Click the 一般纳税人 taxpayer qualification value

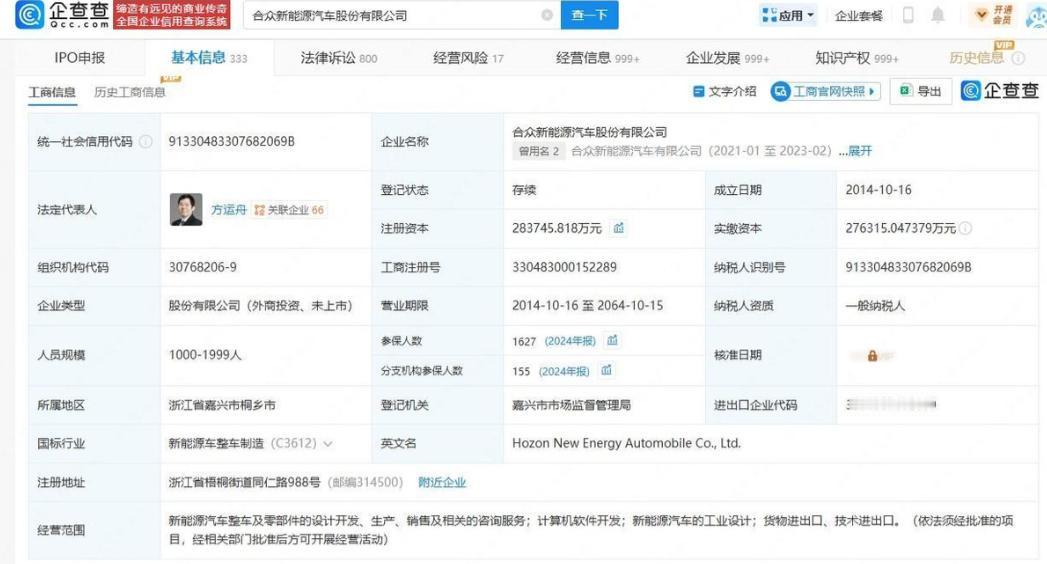point(875,306)
